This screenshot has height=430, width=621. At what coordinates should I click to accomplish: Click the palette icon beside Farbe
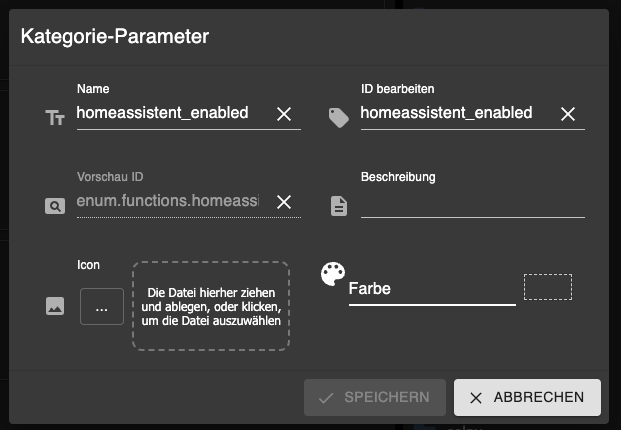point(332,275)
